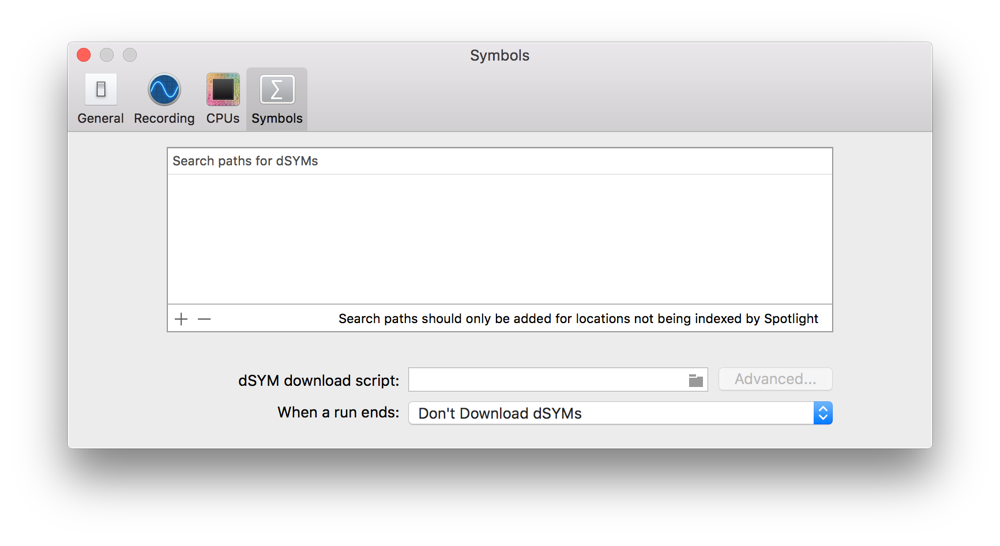Focus the dSYM download script text field
1000x546 pixels.
(545, 380)
